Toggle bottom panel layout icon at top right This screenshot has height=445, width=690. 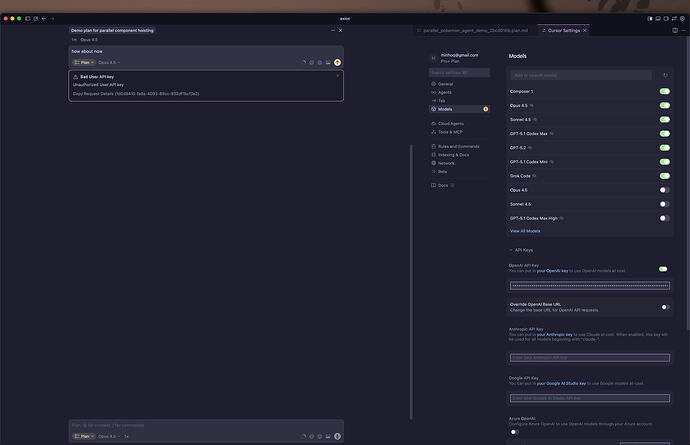(x=658, y=18)
